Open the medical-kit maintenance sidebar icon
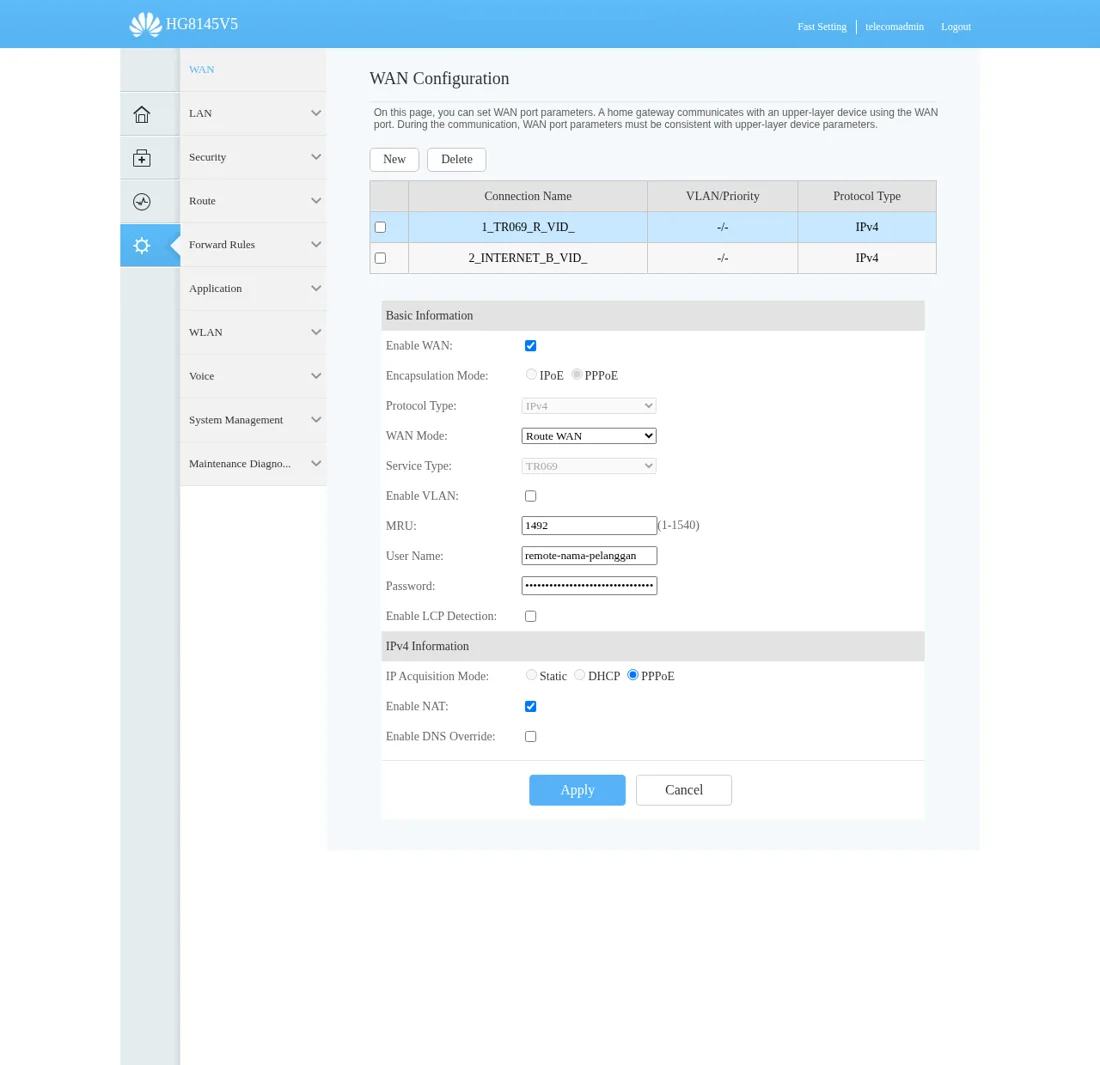 [142, 158]
